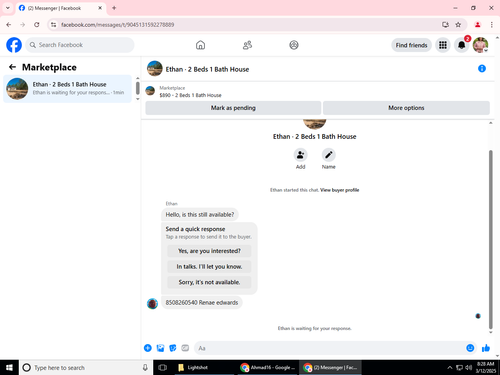This screenshot has height=375, width=500.
Task: Click the Add people icon
Action: pos(300,155)
